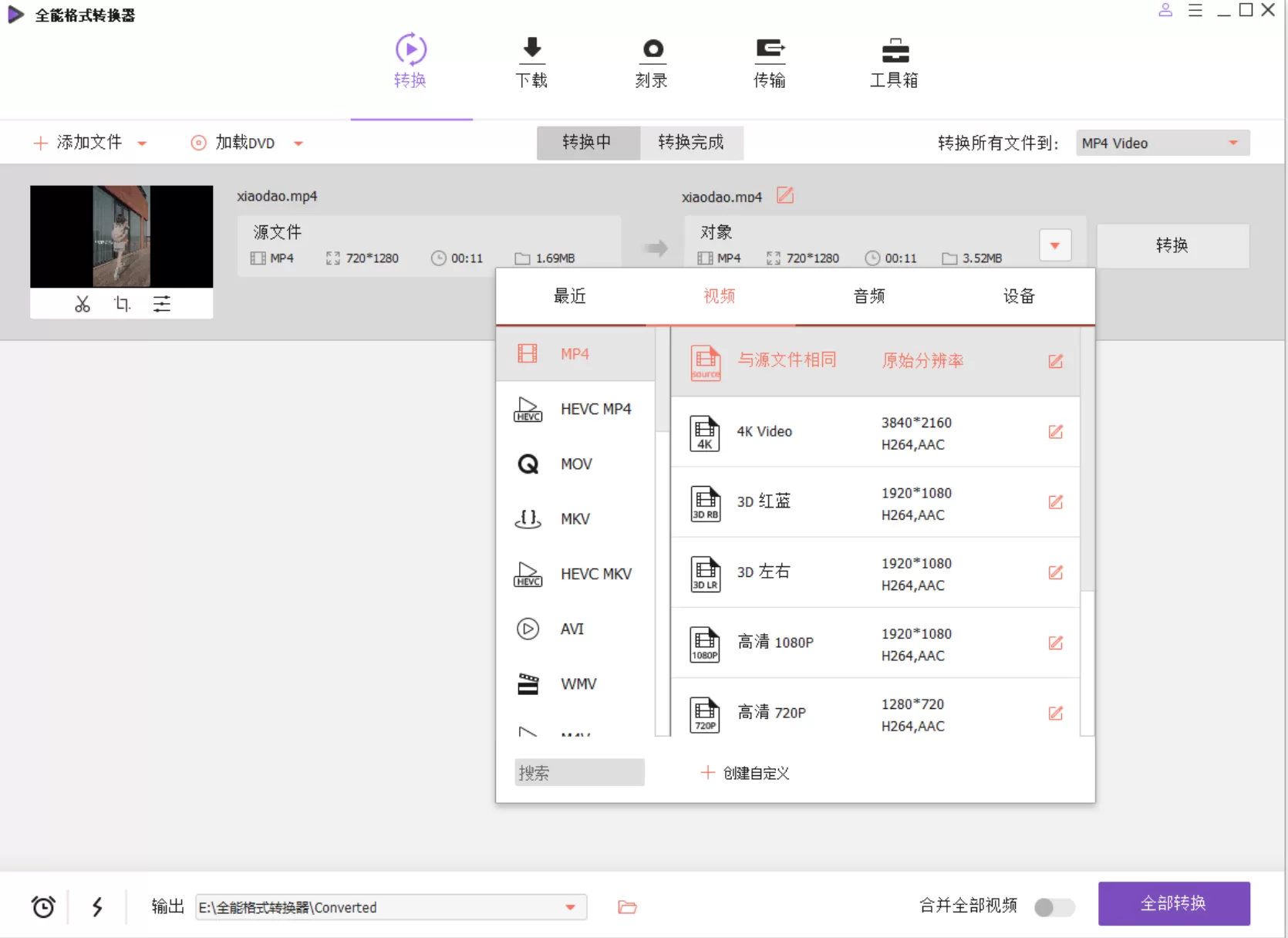Open the effects adjustment sliders icon
1288x938 pixels.
point(162,304)
